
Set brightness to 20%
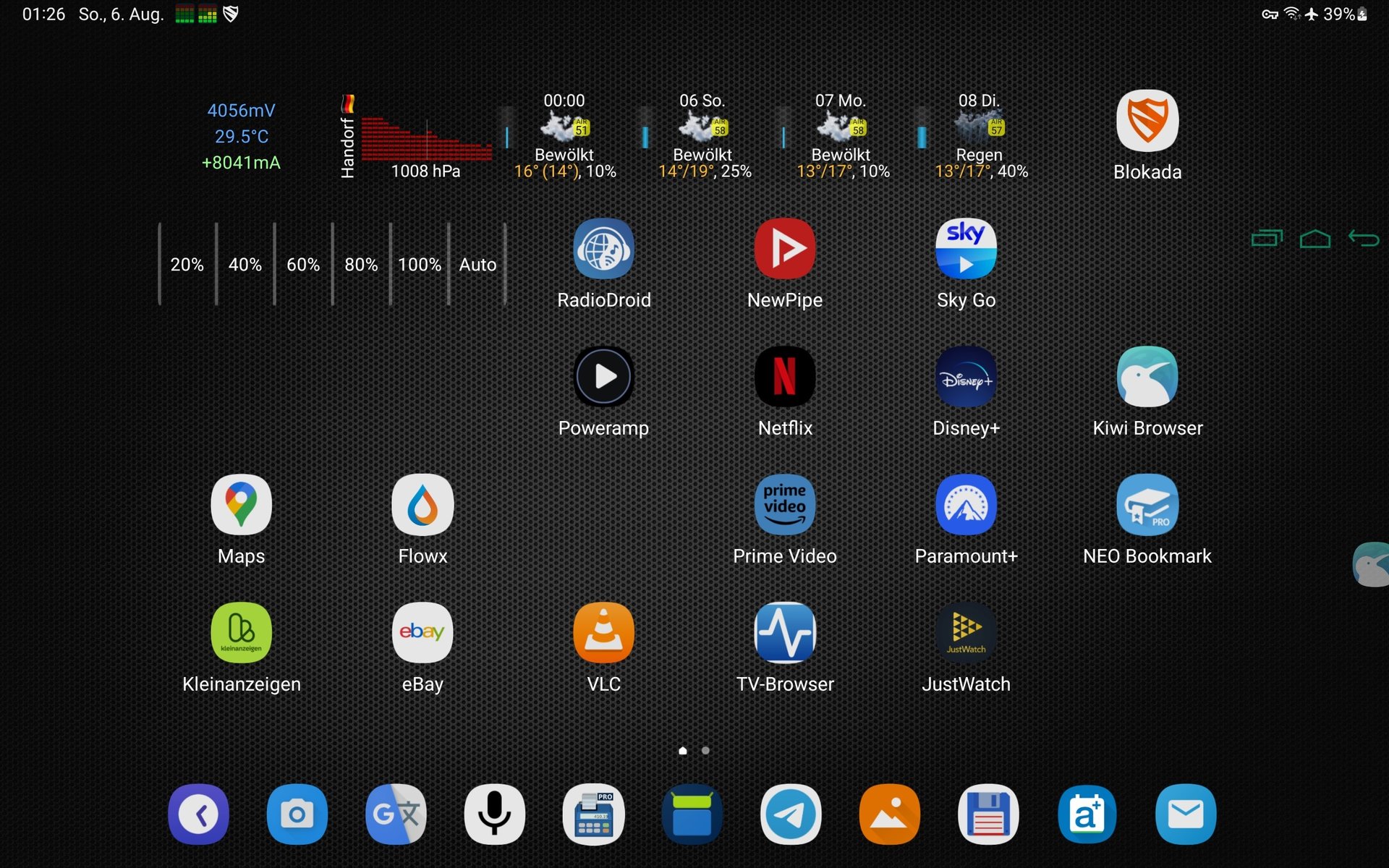pyautogui.click(x=187, y=265)
